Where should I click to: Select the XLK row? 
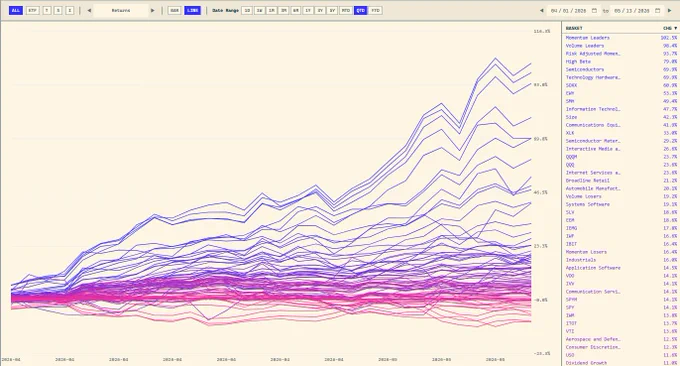[621, 133]
